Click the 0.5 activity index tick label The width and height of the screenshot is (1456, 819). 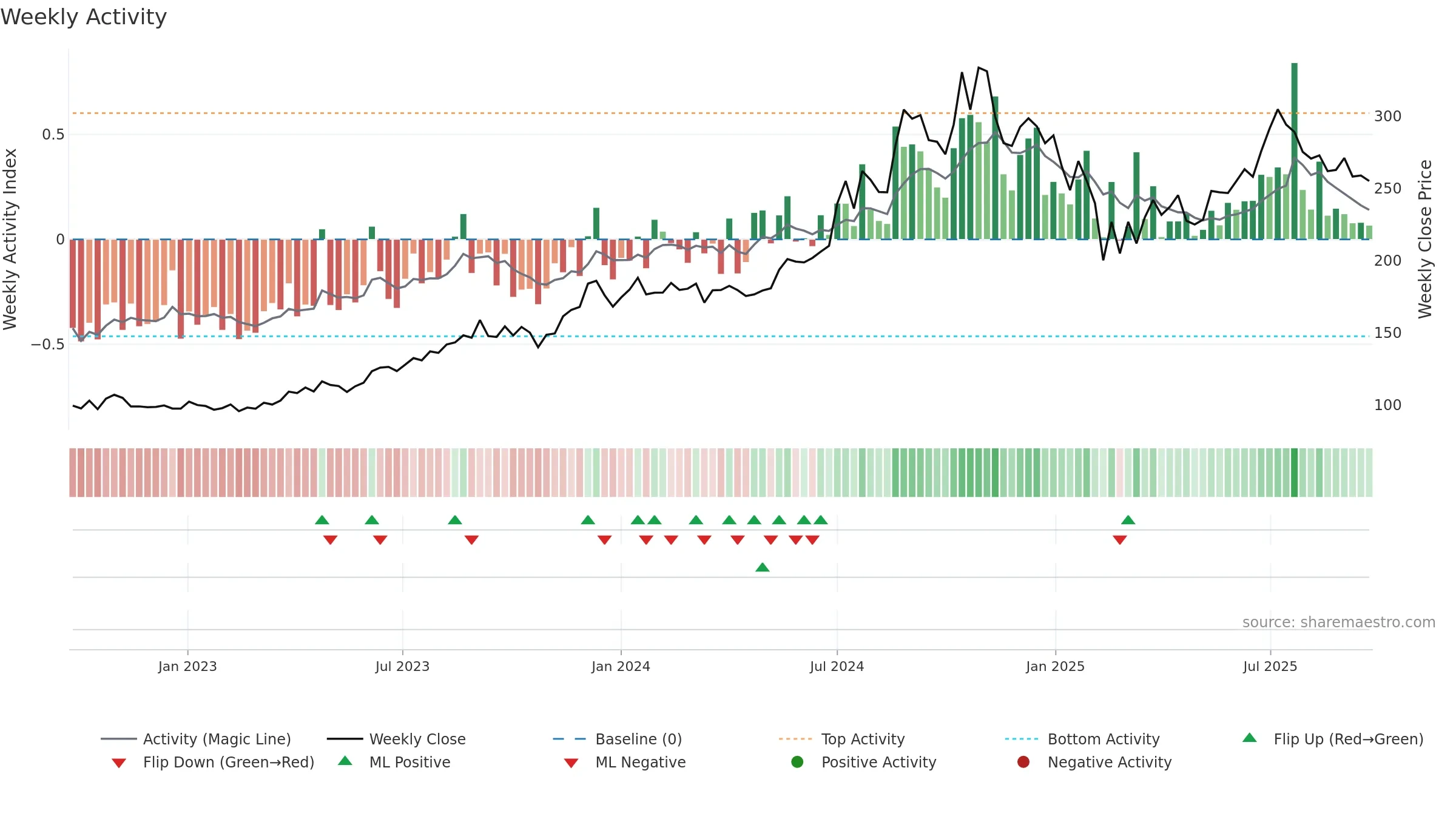tap(53, 134)
